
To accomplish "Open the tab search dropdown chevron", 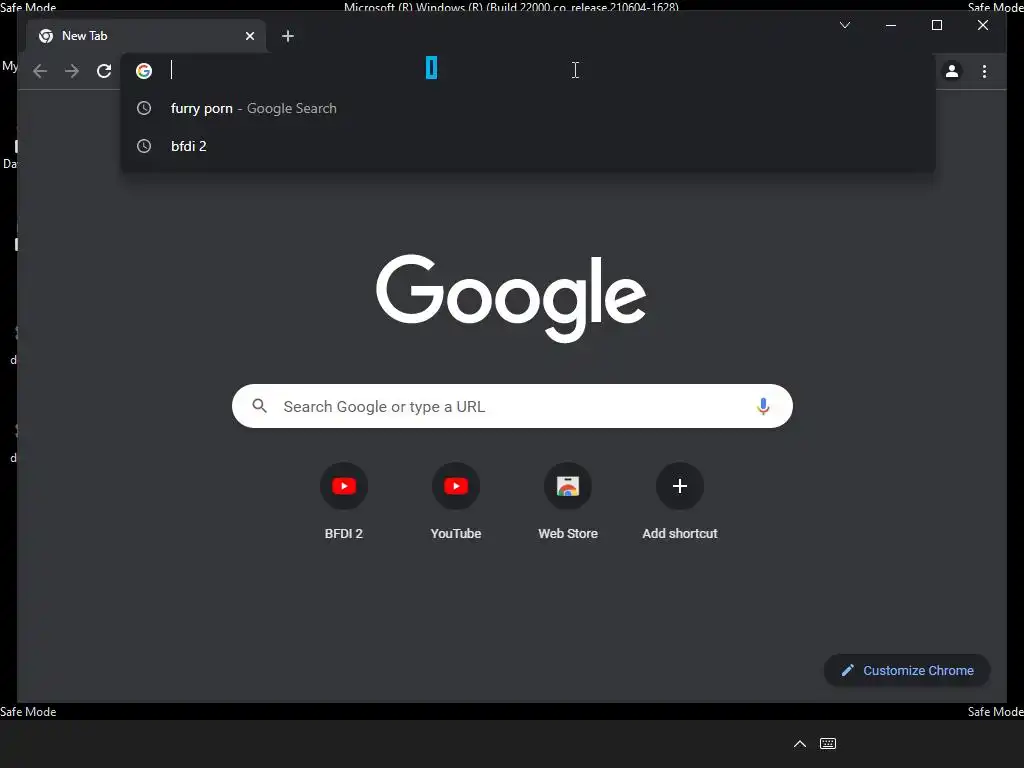I will pyautogui.click(x=845, y=25).
